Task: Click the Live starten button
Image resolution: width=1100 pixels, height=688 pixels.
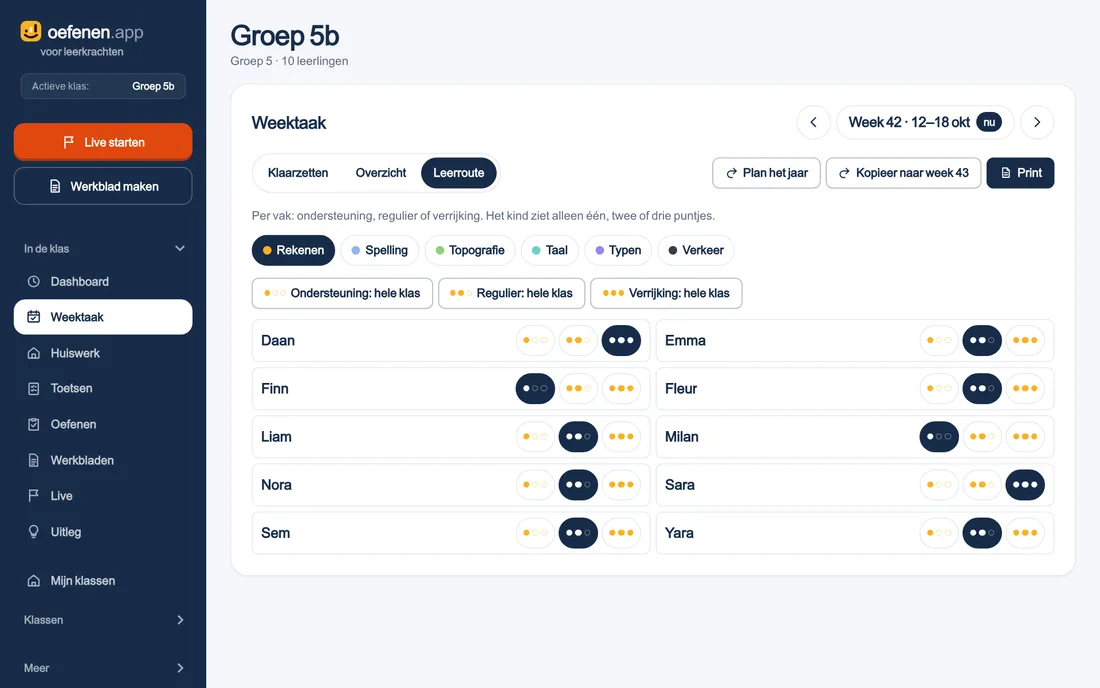Action: click(103, 142)
